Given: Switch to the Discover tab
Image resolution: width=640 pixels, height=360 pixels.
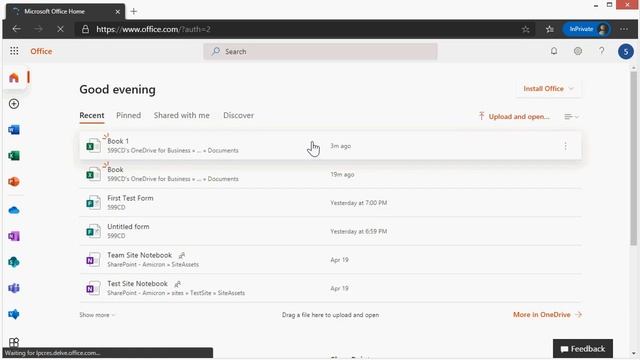Looking at the screenshot, I should tap(238, 116).
